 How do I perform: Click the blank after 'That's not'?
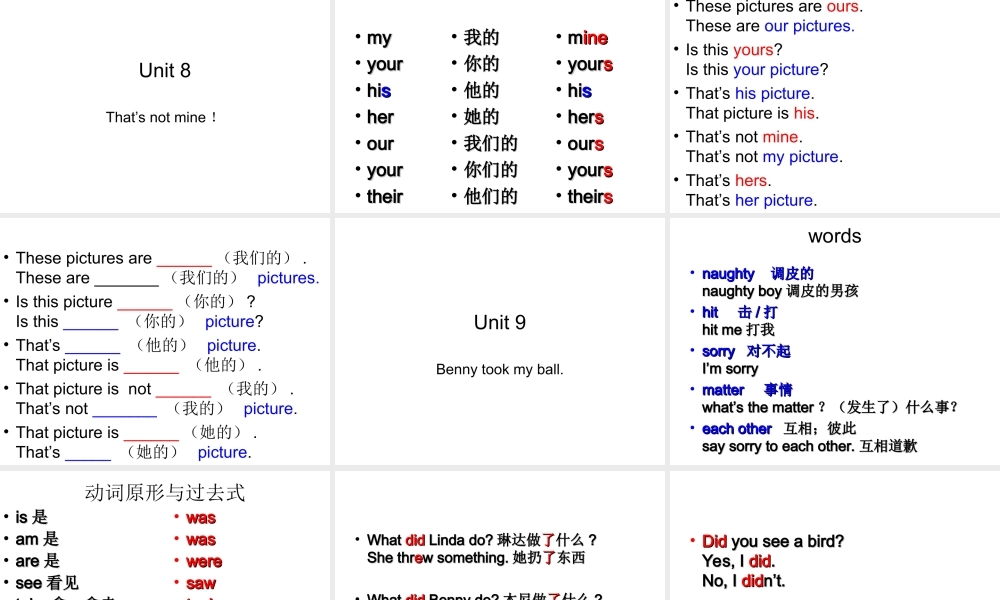click(125, 410)
